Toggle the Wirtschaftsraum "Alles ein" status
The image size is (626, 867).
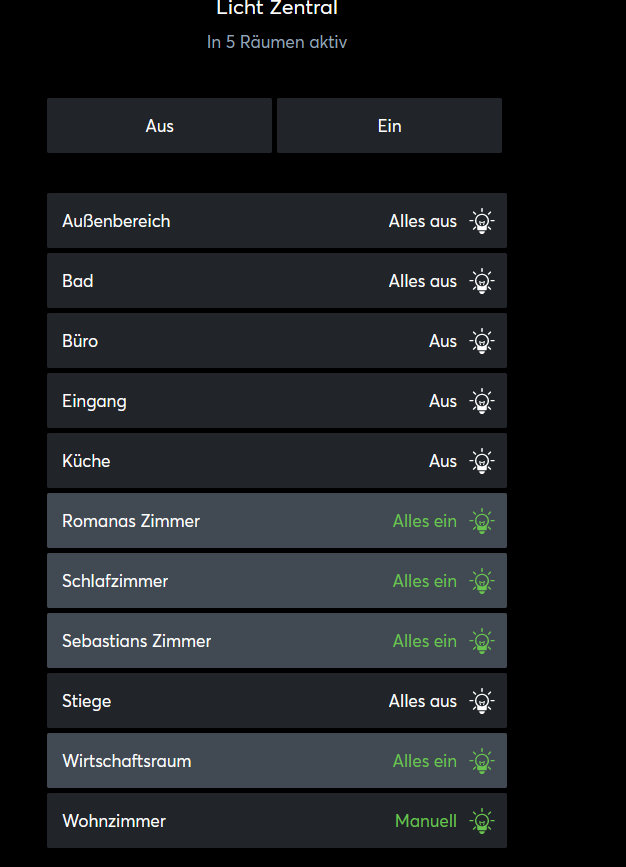424,761
